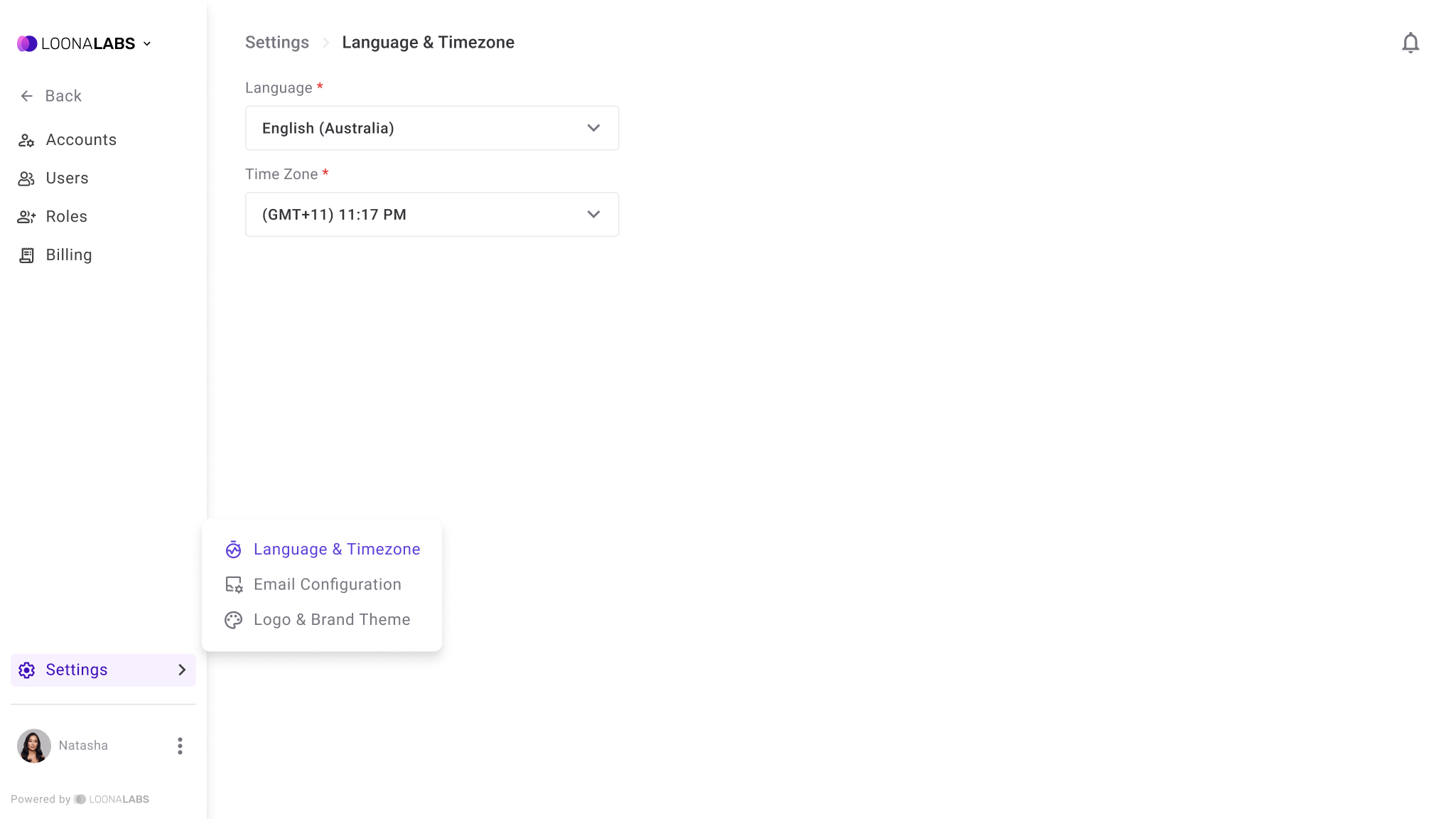Select Email Configuration menu option
This screenshot has height=819, width=1456.
(x=327, y=584)
